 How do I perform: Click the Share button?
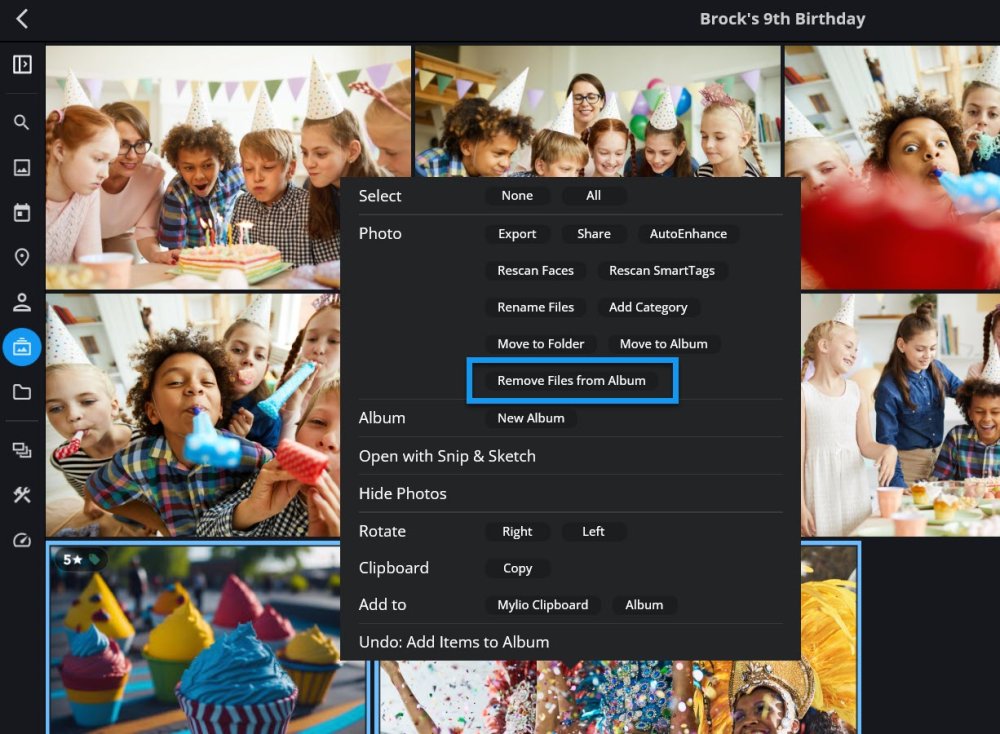pos(593,234)
